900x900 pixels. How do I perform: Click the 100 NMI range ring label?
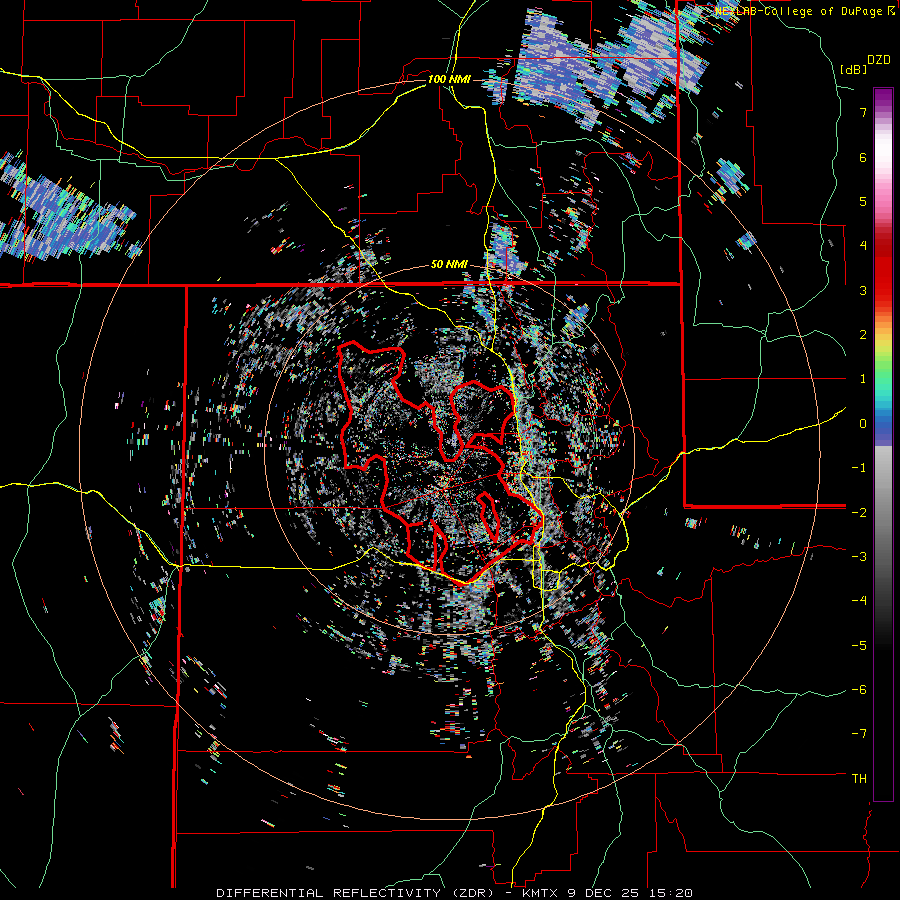point(449,79)
